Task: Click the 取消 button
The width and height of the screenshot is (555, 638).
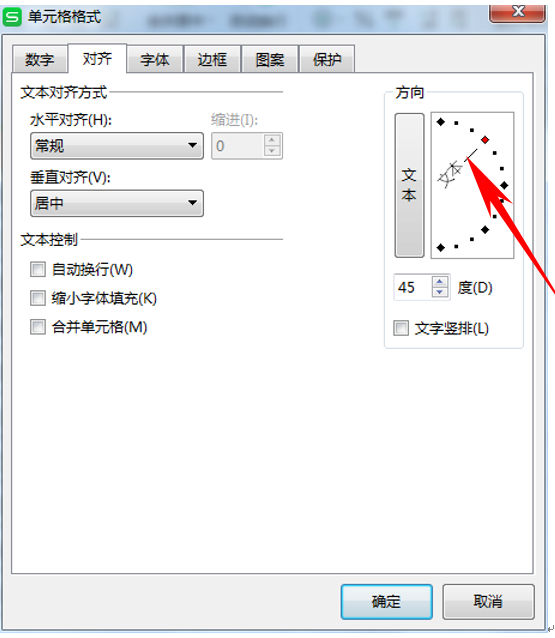Action: (x=488, y=602)
